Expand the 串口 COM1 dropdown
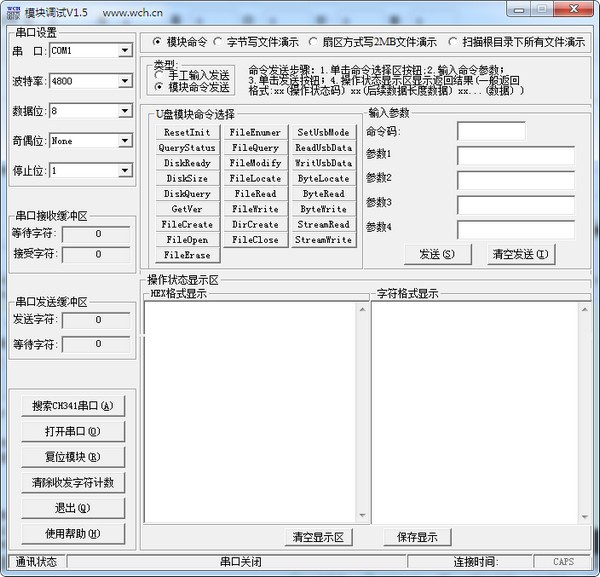 (125, 51)
